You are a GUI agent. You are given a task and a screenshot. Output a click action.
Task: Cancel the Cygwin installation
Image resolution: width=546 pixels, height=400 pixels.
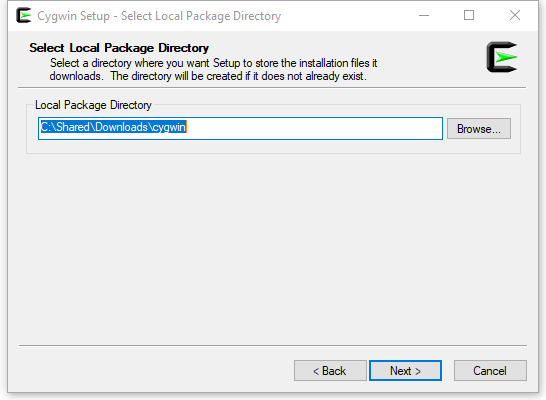(490, 371)
